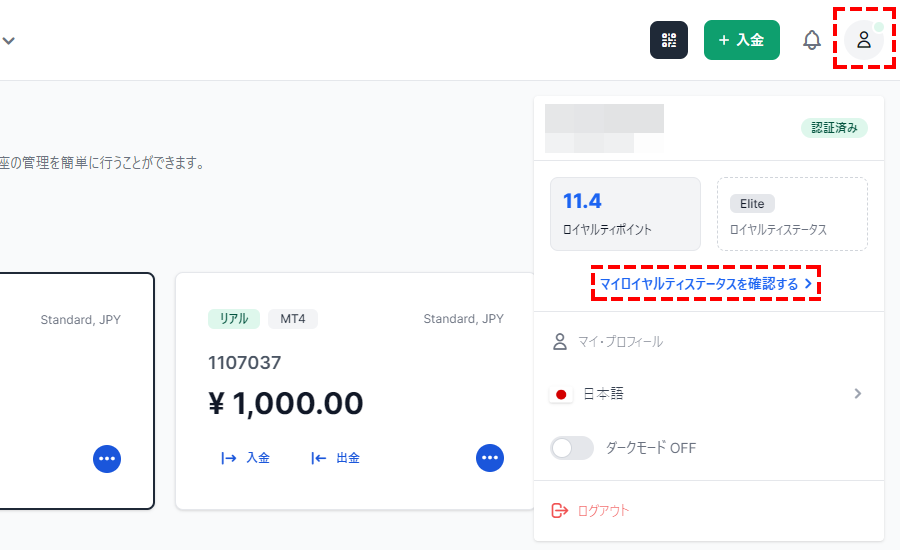Viewport: 900px width, 550px height.
Task: Toggle the ダークモード switch
Action: coord(572,448)
